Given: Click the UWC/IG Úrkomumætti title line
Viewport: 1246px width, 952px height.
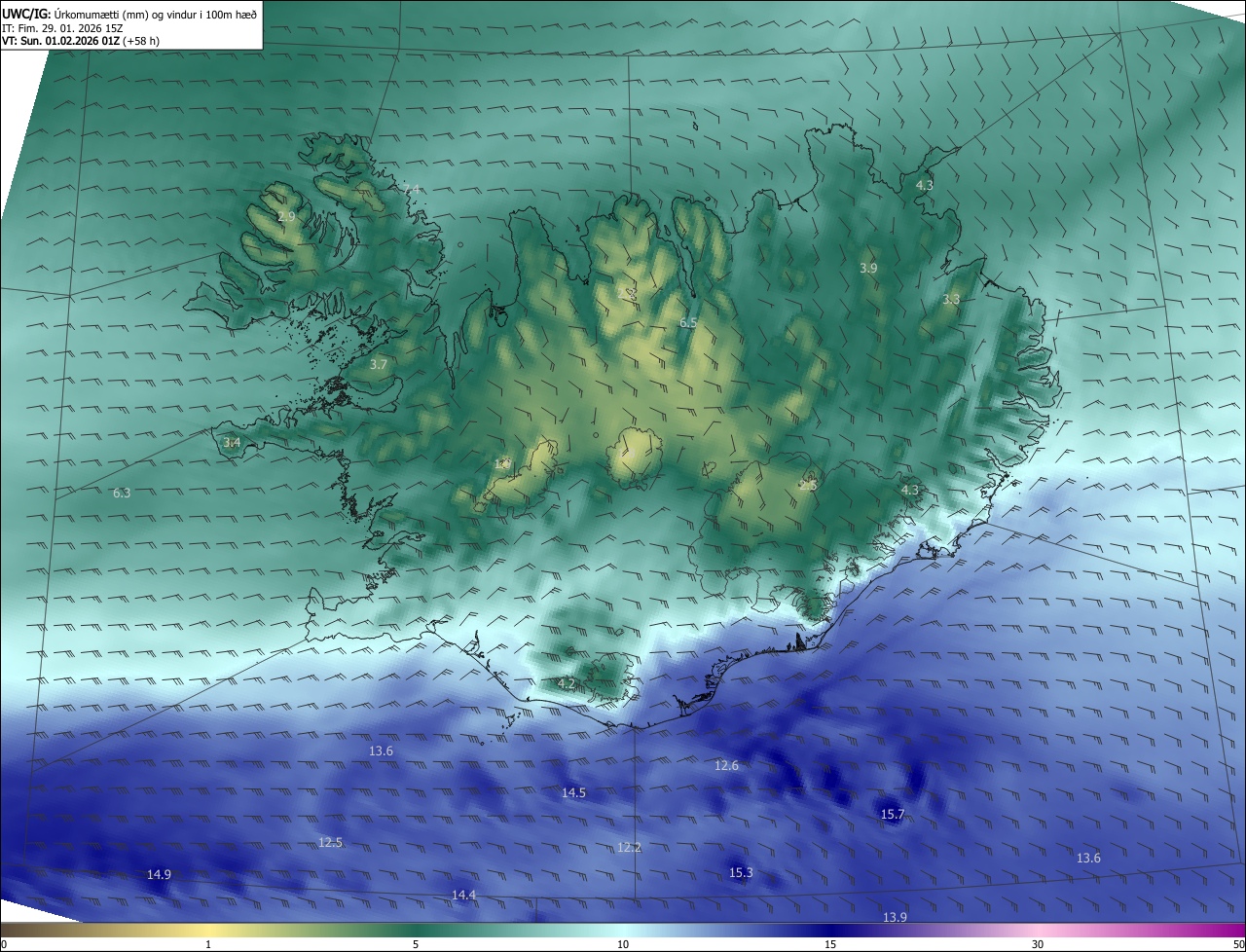Looking at the screenshot, I should [129, 14].
